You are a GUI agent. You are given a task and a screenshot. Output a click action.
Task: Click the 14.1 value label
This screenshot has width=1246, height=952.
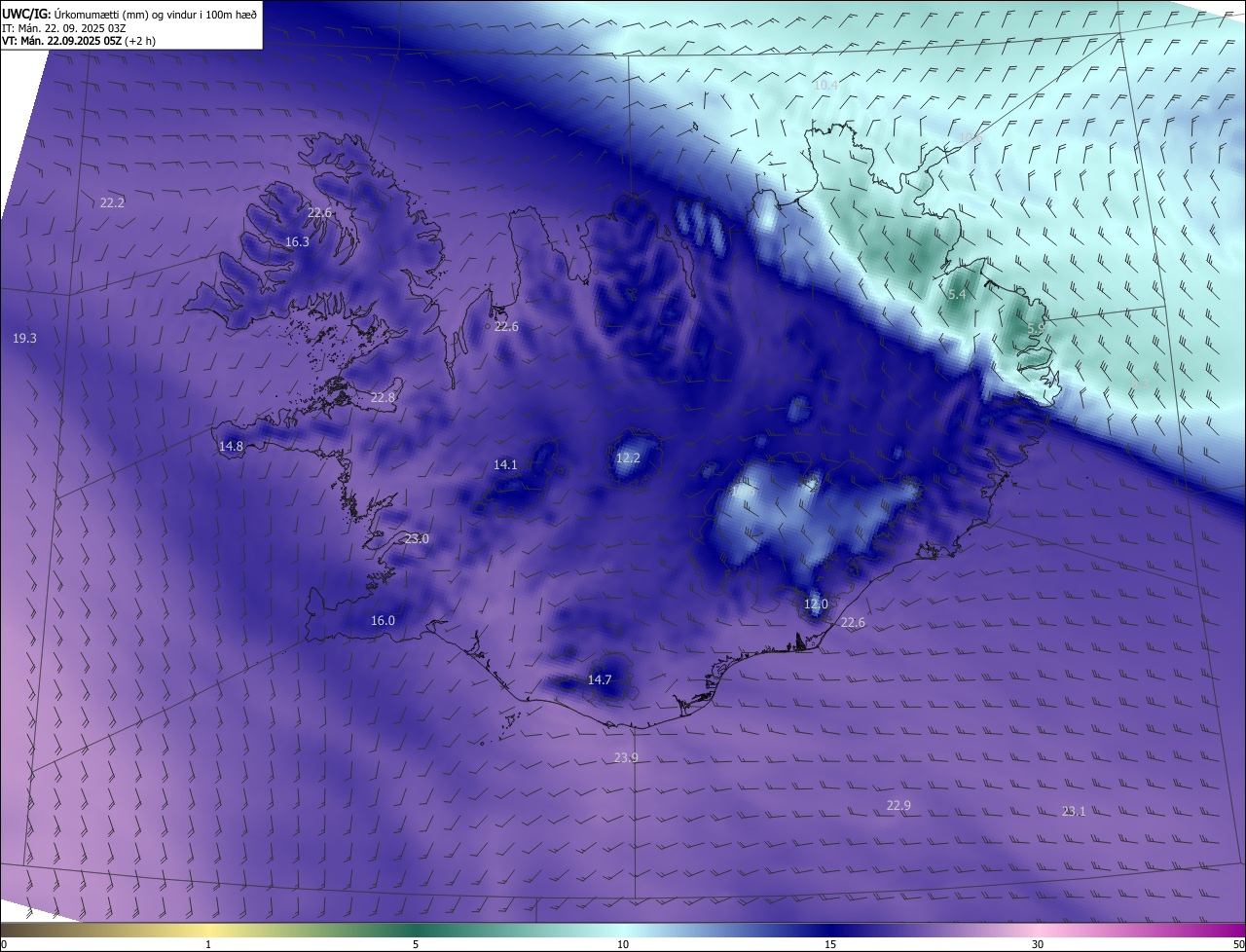pyautogui.click(x=505, y=464)
